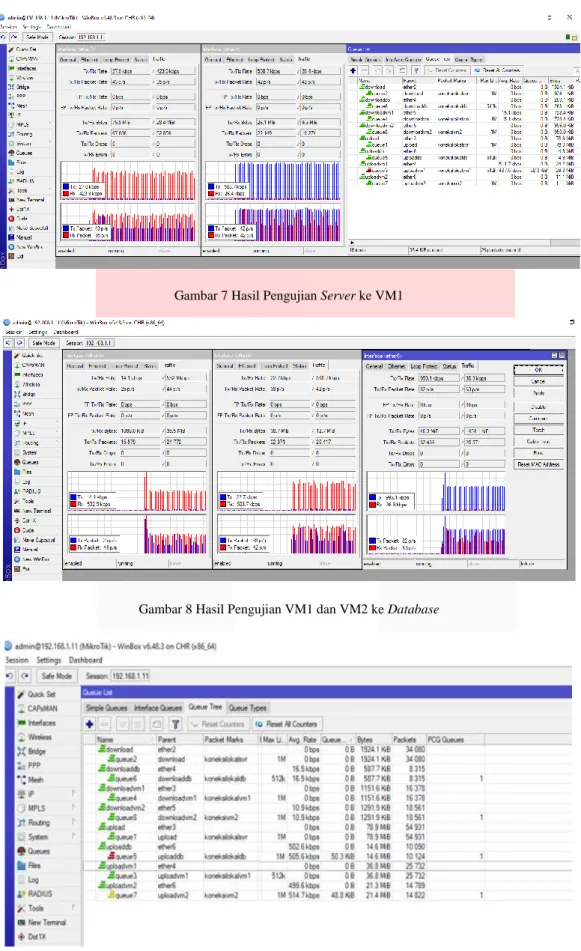Viewport: 581px width, 951px height.
Task: Open Dot1X in Queue List WinBox window
Action: (32, 936)
